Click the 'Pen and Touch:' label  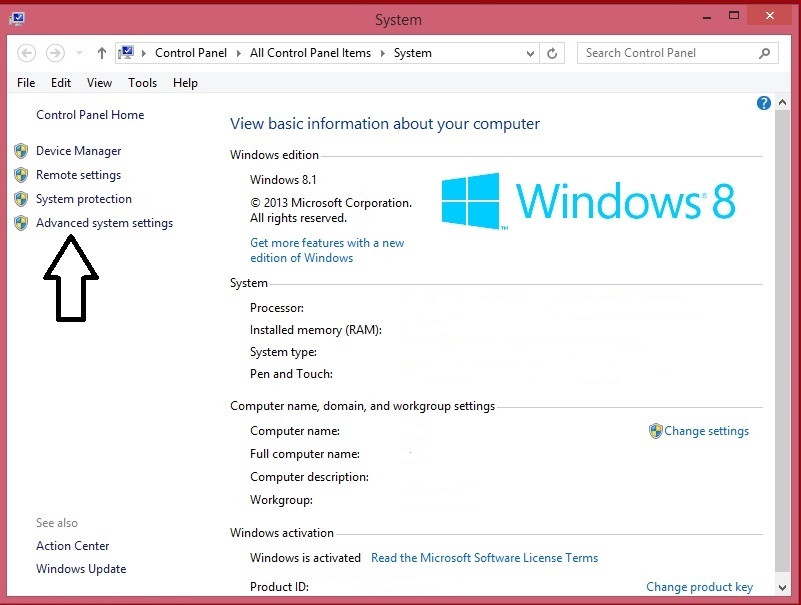point(291,374)
